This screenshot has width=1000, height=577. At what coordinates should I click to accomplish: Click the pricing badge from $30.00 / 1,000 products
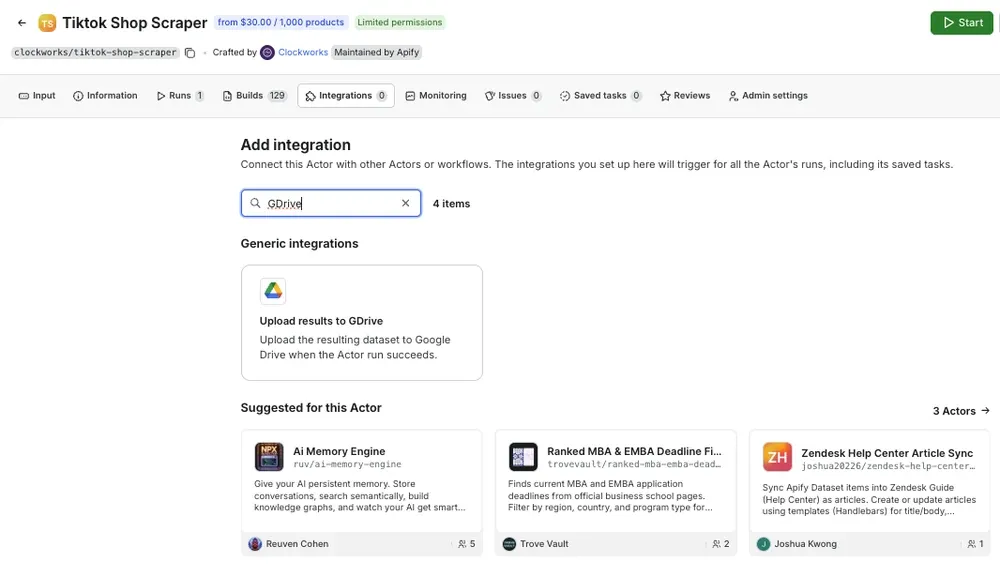(x=281, y=22)
